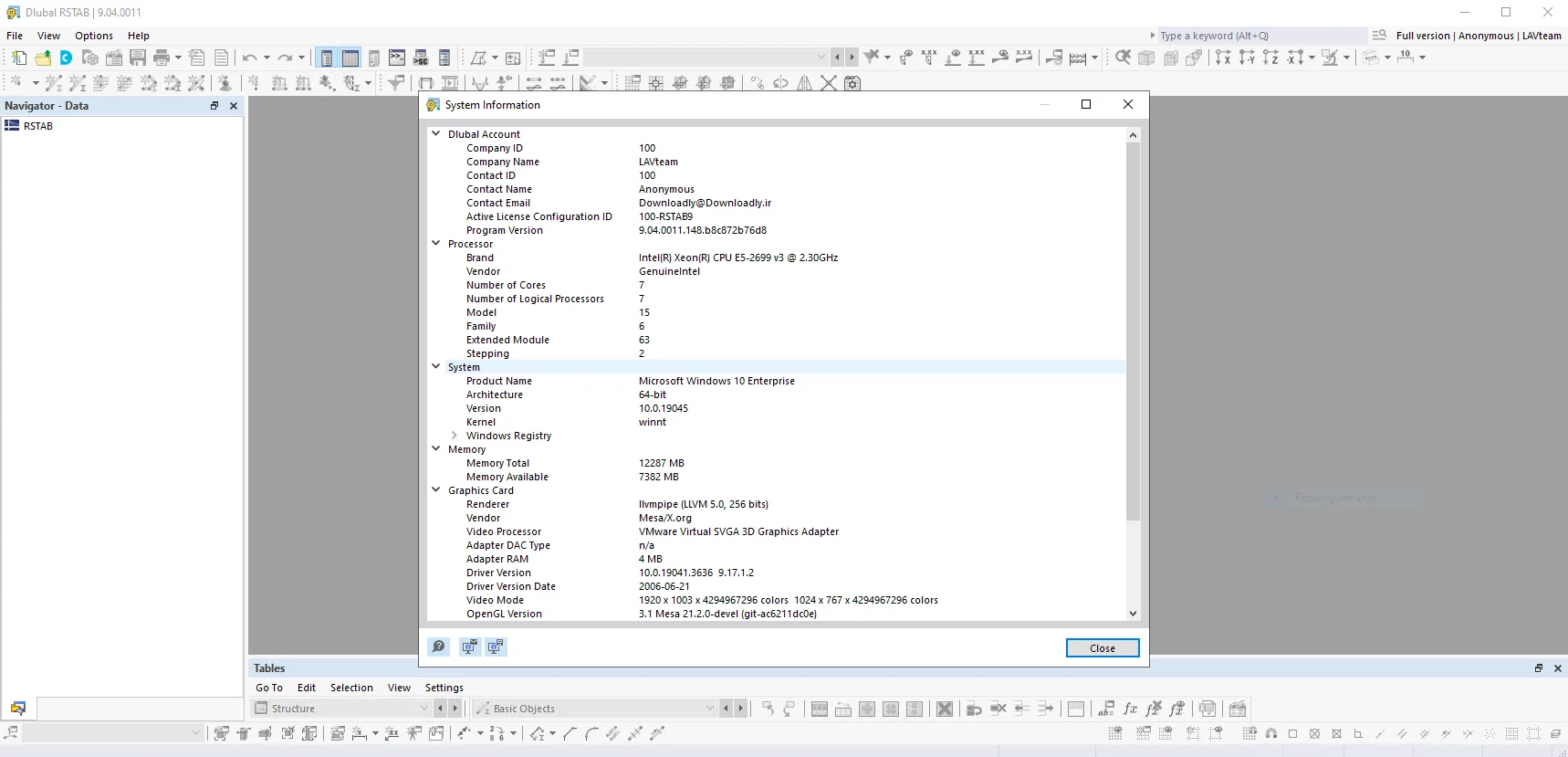Viewport: 1568px width, 757px height.
Task: Click the wireframe cube display icon
Action: click(1170, 58)
